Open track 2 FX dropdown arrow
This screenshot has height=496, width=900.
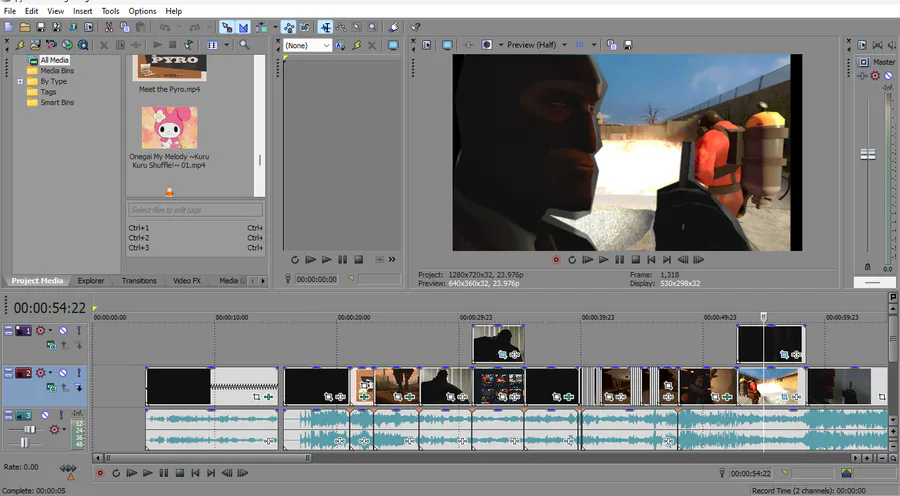pyautogui.click(x=50, y=373)
